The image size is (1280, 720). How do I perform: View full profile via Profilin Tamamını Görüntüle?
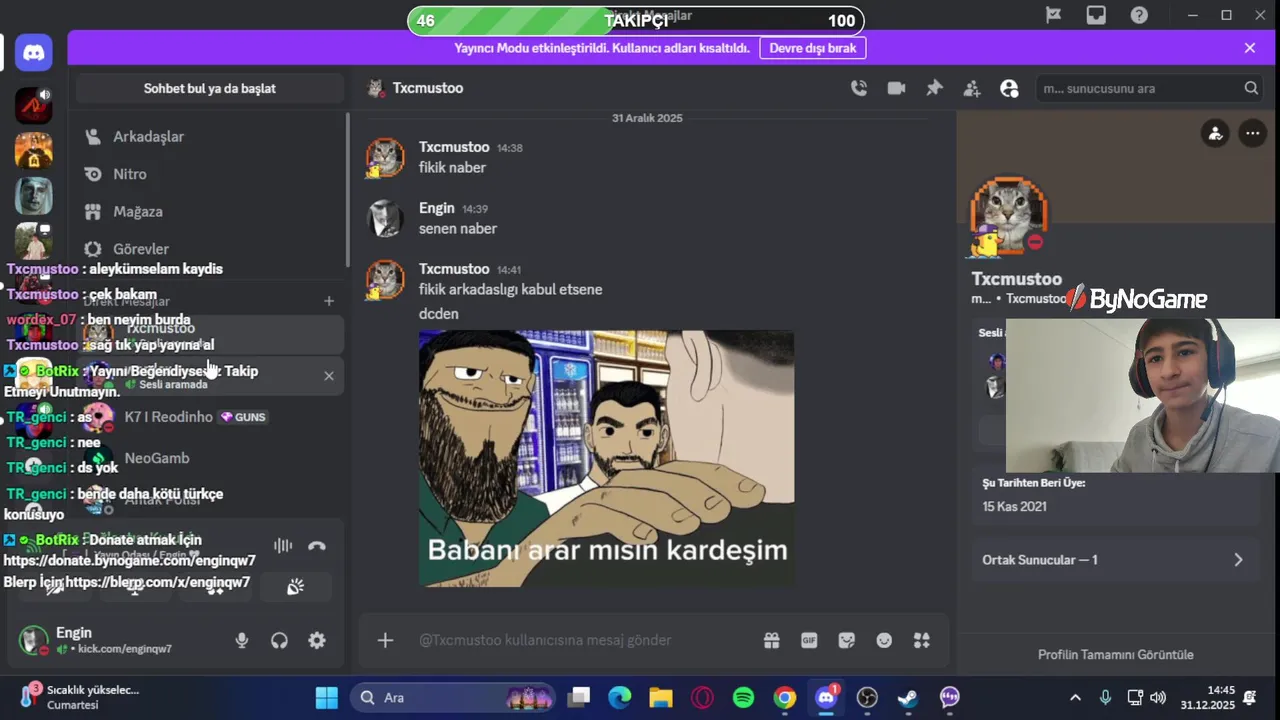(1116, 655)
